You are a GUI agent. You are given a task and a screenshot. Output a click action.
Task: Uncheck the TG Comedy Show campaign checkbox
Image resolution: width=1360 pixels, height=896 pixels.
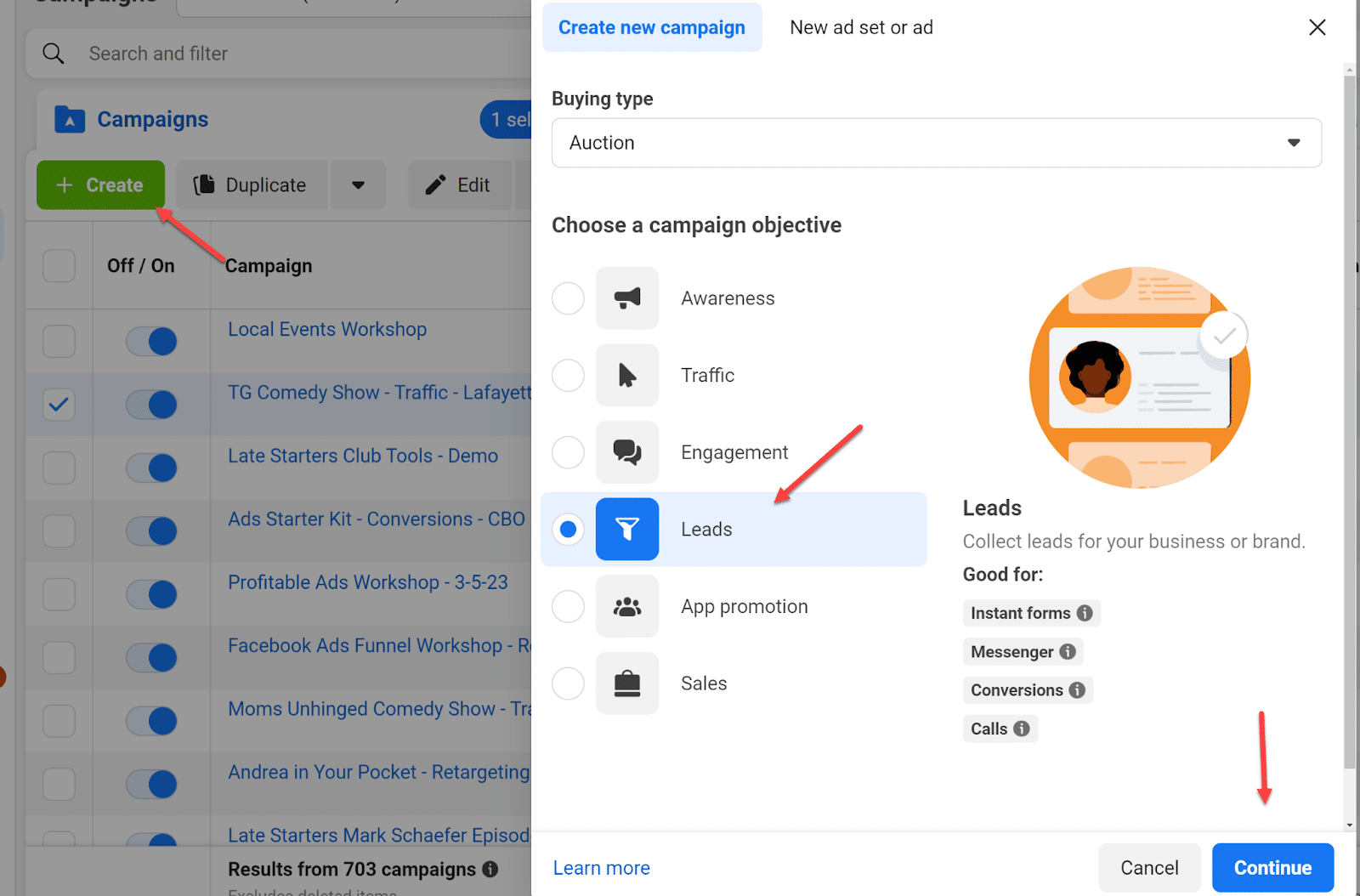(59, 405)
